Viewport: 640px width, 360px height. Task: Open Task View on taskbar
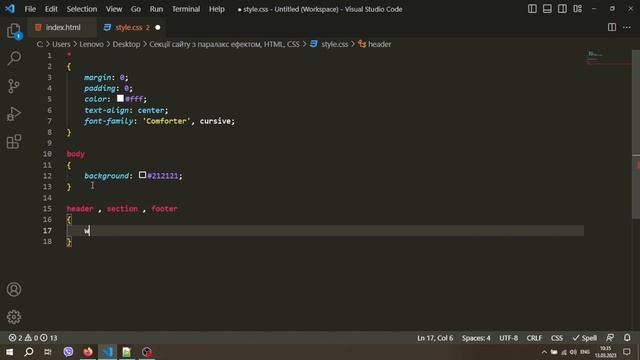pos(48,352)
